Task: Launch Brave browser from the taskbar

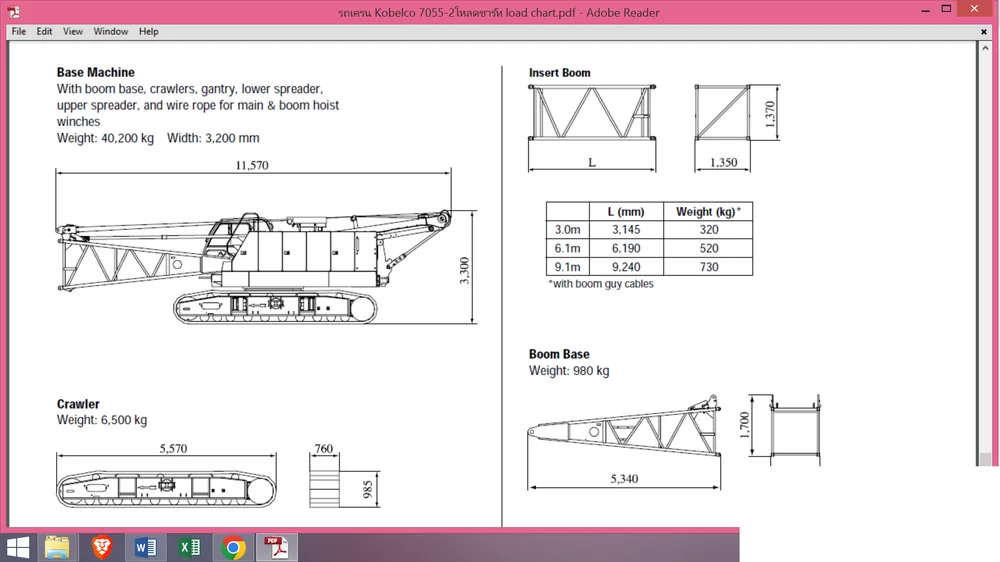Action: (x=101, y=547)
